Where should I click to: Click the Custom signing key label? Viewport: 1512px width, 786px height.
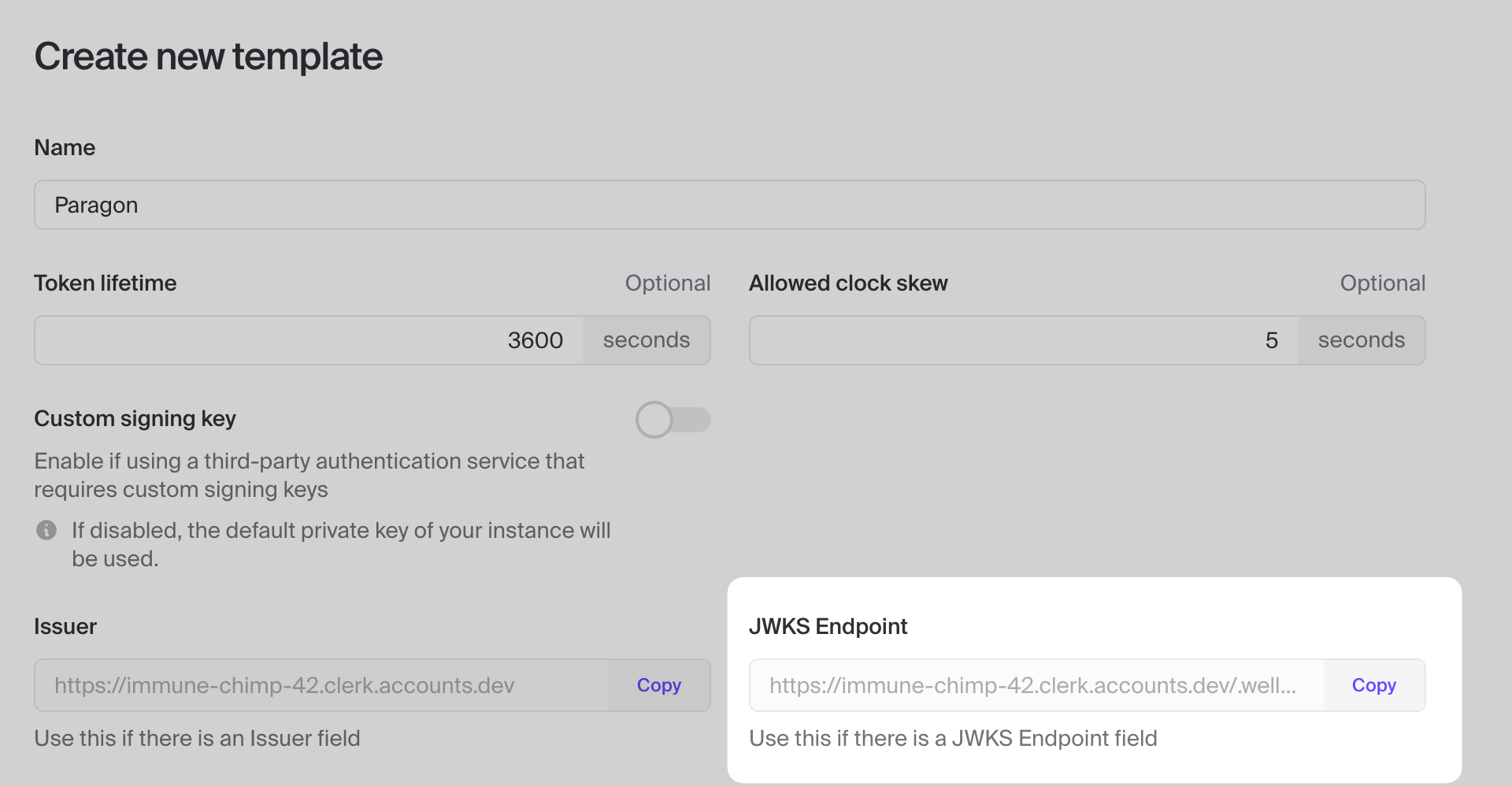[x=135, y=418]
